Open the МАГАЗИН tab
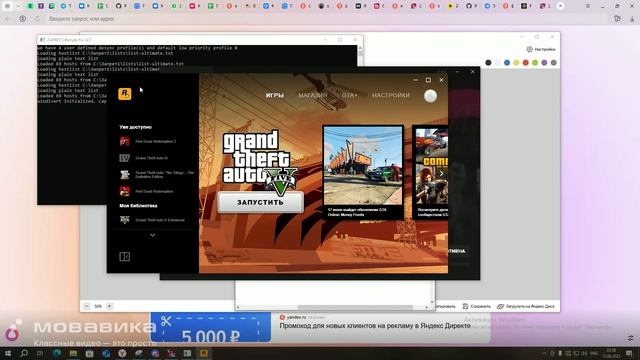The width and height of the screenshot is (640, 360). 313,95
